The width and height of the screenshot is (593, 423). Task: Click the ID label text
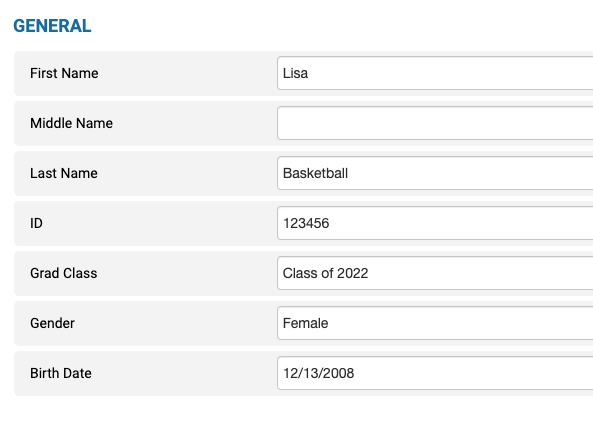tap(36, 223)
